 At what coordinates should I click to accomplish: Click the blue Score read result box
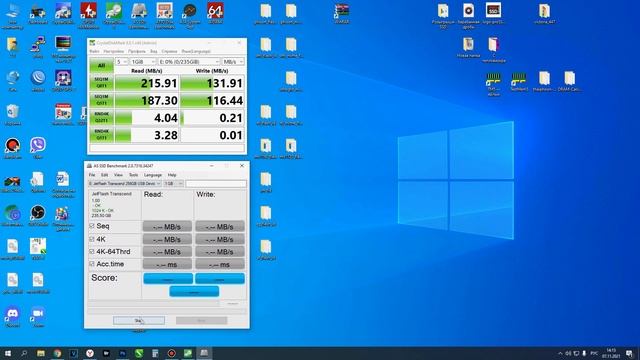pyautogui.click(x=168, y=279)
